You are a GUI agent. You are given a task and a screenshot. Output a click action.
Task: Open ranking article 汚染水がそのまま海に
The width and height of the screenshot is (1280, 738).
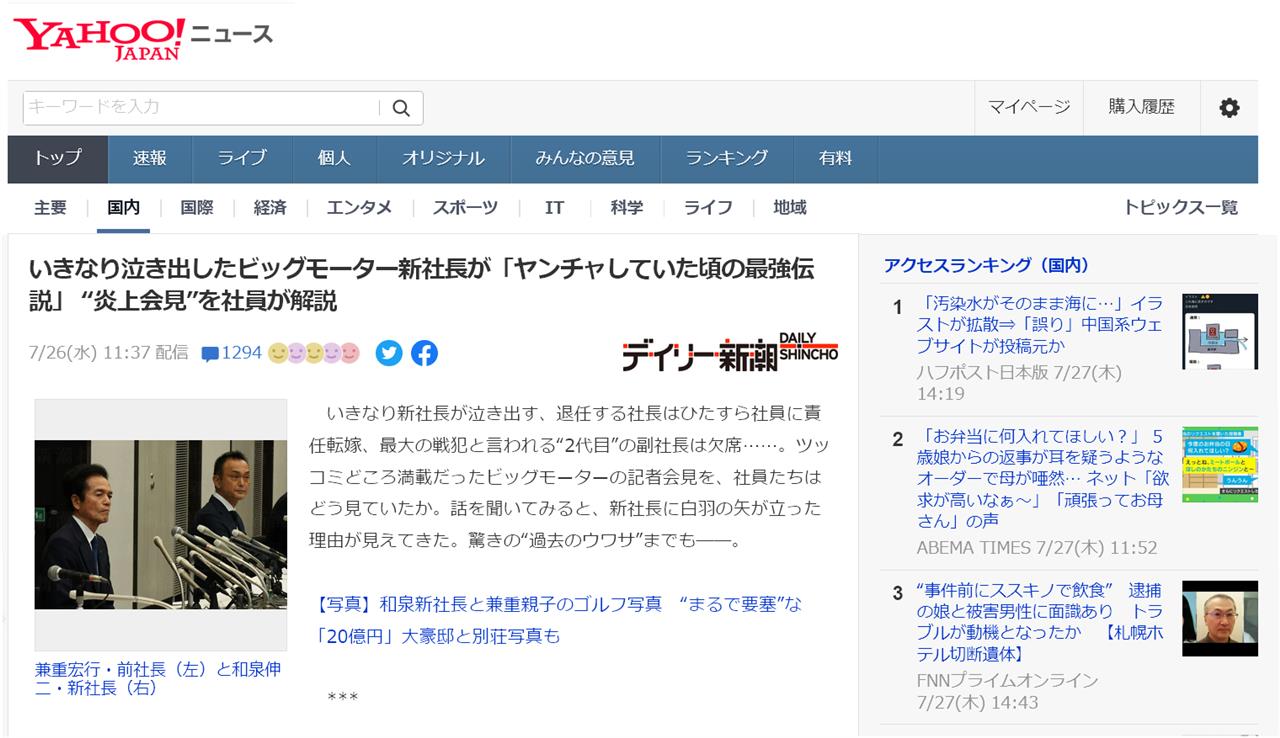1040,324
